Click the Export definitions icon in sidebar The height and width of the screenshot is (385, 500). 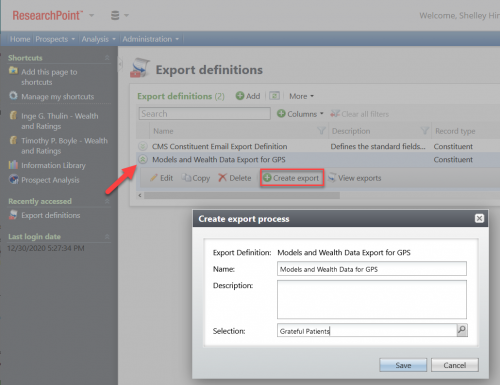coord(13,215)
